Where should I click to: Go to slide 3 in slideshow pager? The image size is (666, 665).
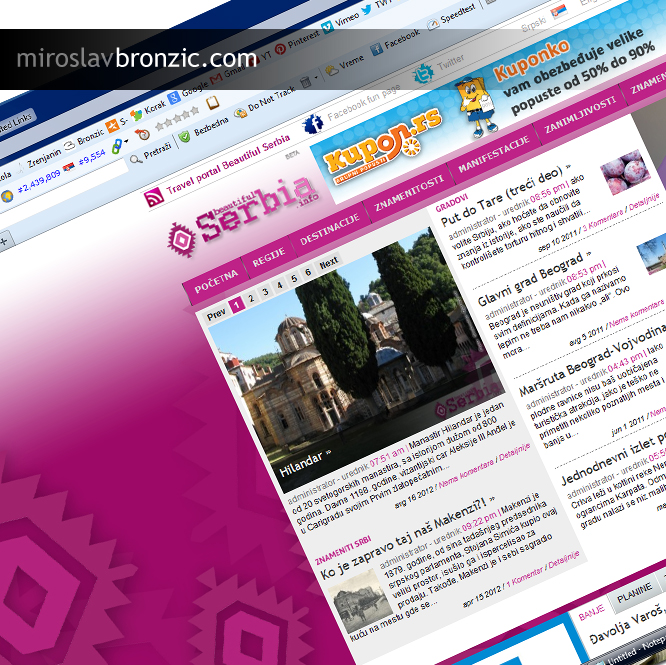tap(265, 290)
